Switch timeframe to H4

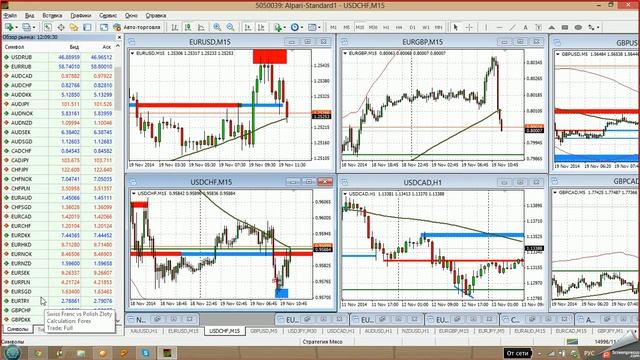[x=399, y=27]
